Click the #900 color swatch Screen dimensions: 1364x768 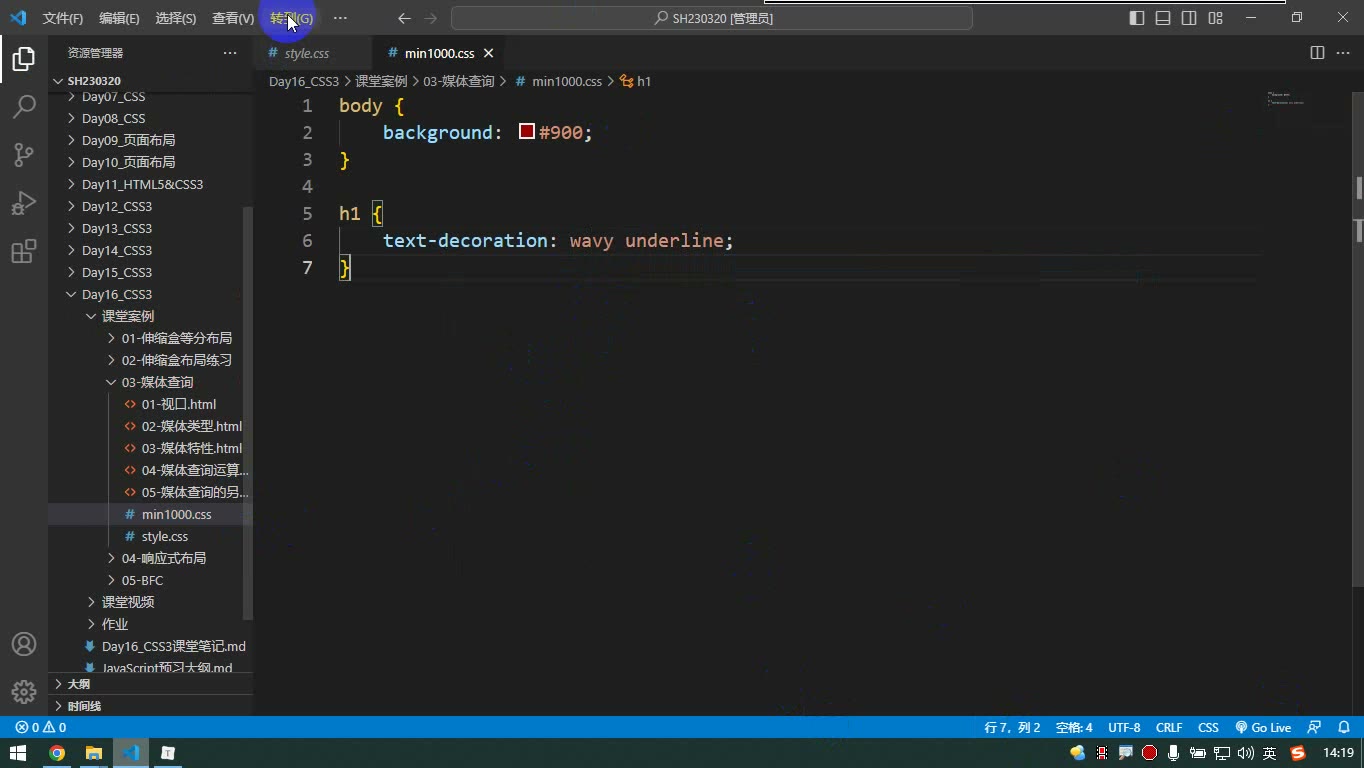coord(527,132)
